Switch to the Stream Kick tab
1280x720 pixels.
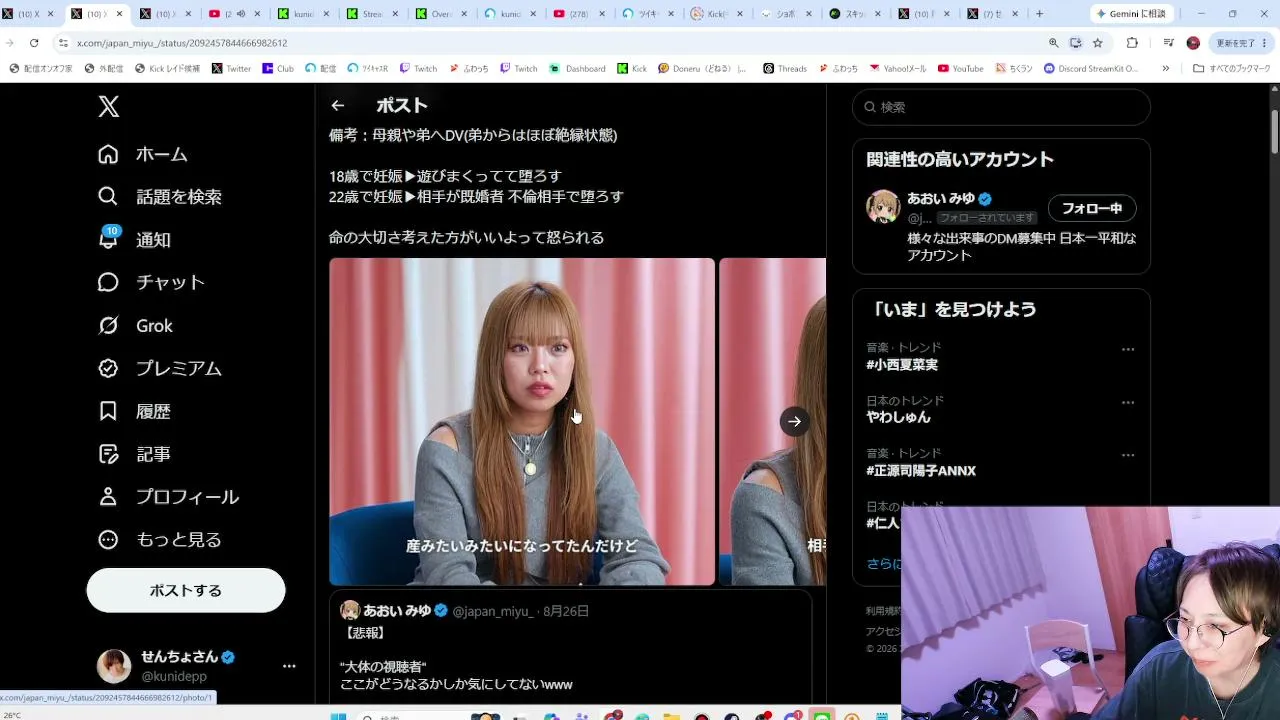point(371,14)
